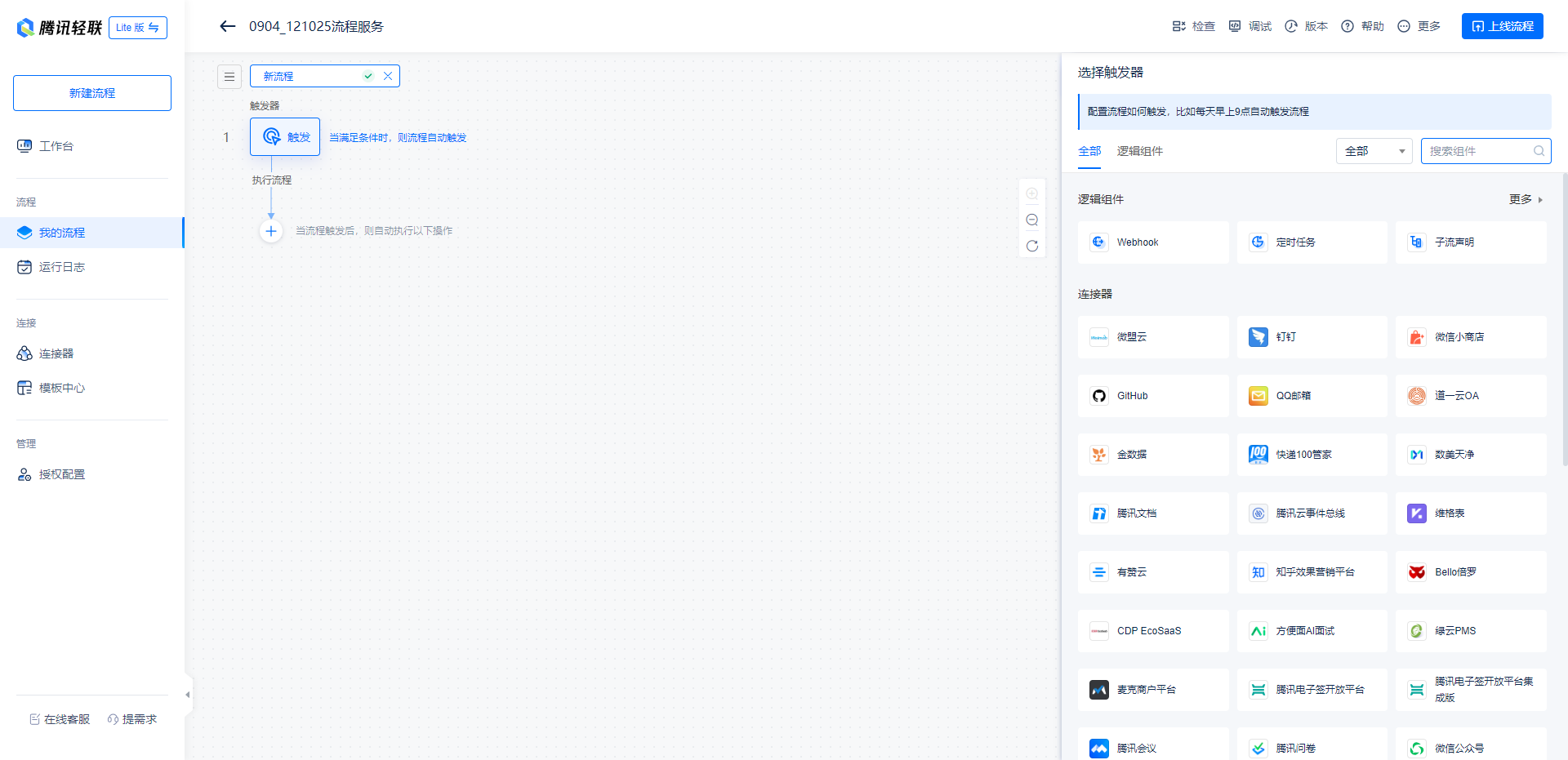
Task: Select the 微信小商店 connector
Action: pyautogui.click(x=1471, y=337)
